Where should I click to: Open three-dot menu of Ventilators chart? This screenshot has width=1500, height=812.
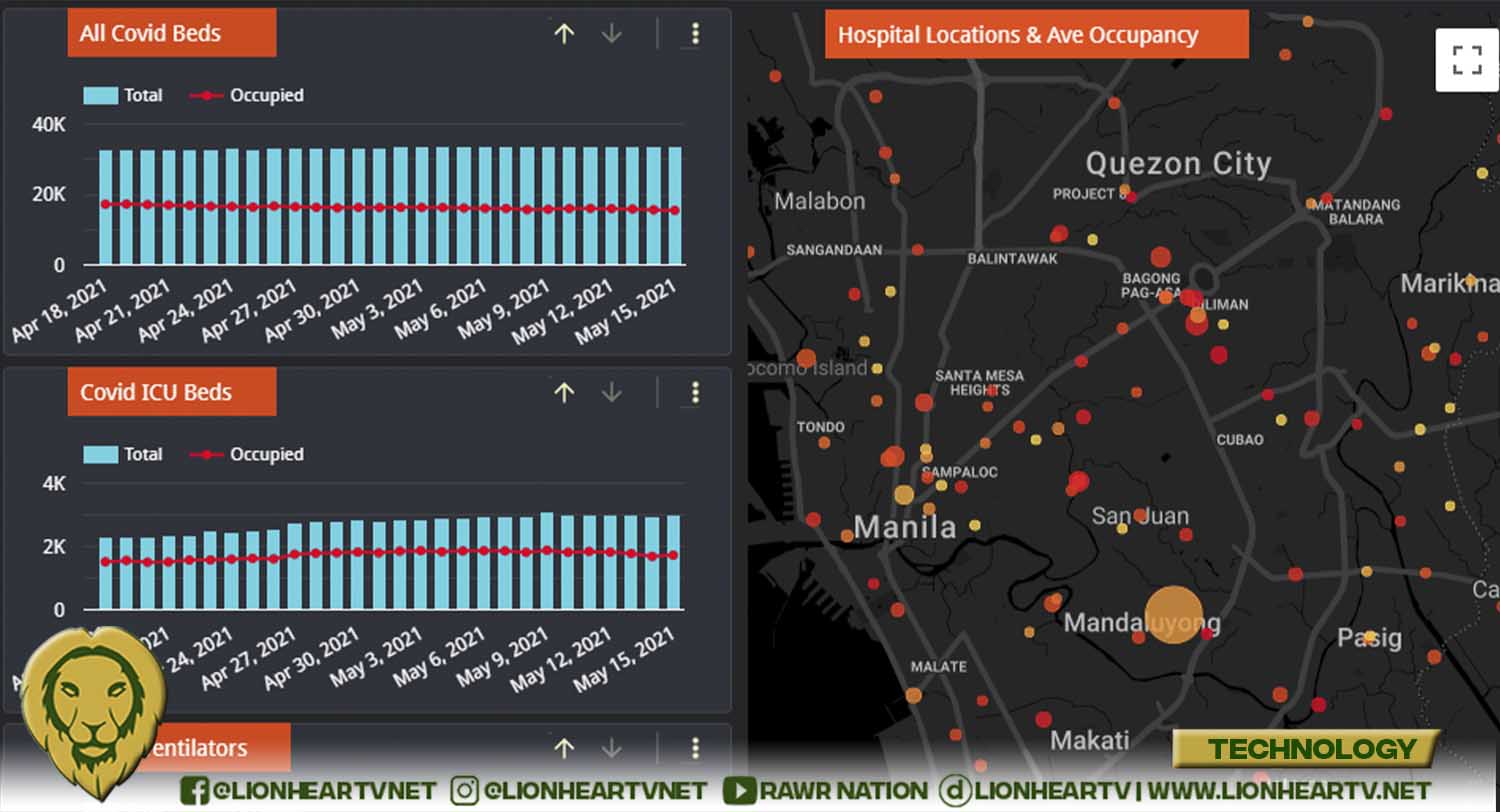pos(695,748)
